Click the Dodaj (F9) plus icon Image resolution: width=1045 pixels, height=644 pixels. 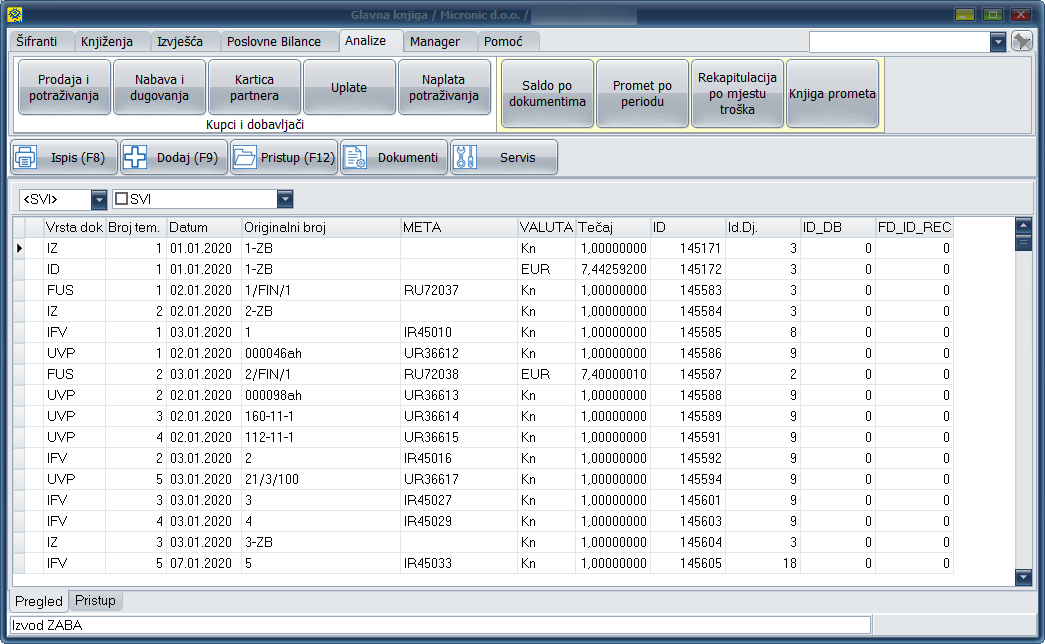[x=136, y=158]
